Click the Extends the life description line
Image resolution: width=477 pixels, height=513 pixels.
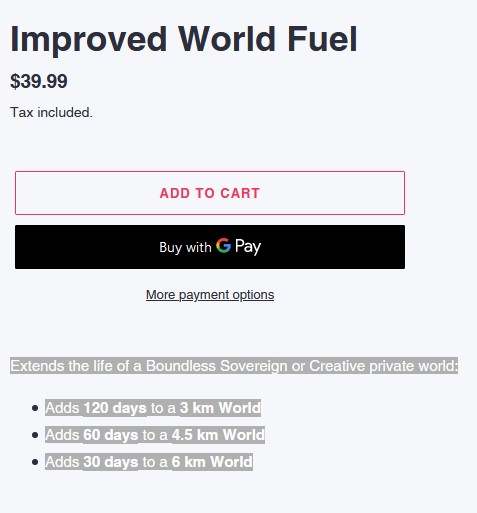click(x=234, y=366)
